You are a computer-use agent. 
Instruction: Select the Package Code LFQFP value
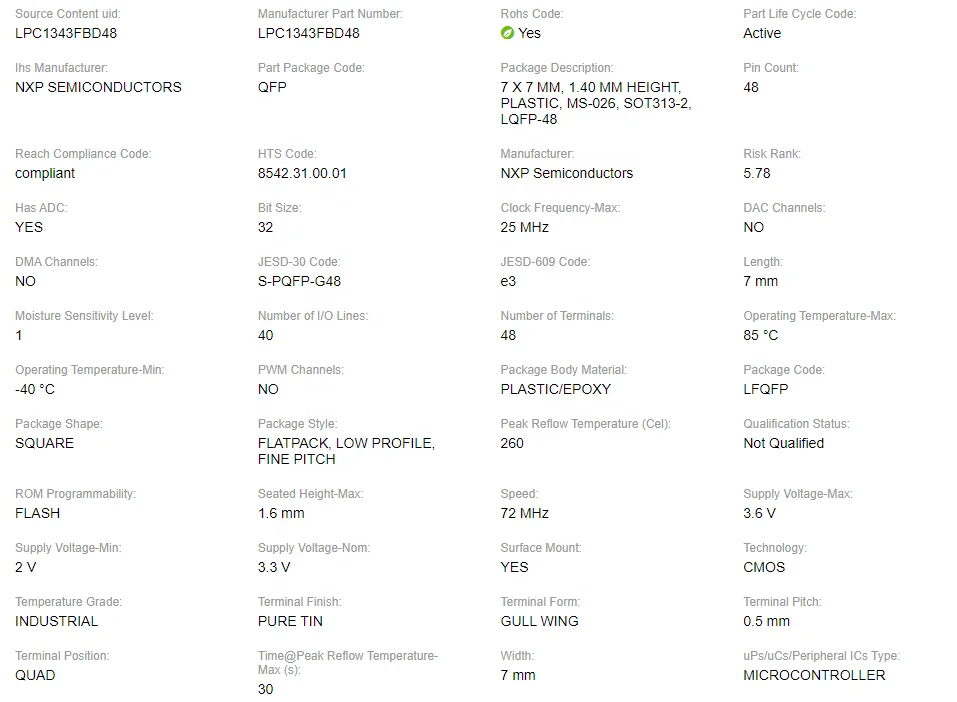point(765,389)
